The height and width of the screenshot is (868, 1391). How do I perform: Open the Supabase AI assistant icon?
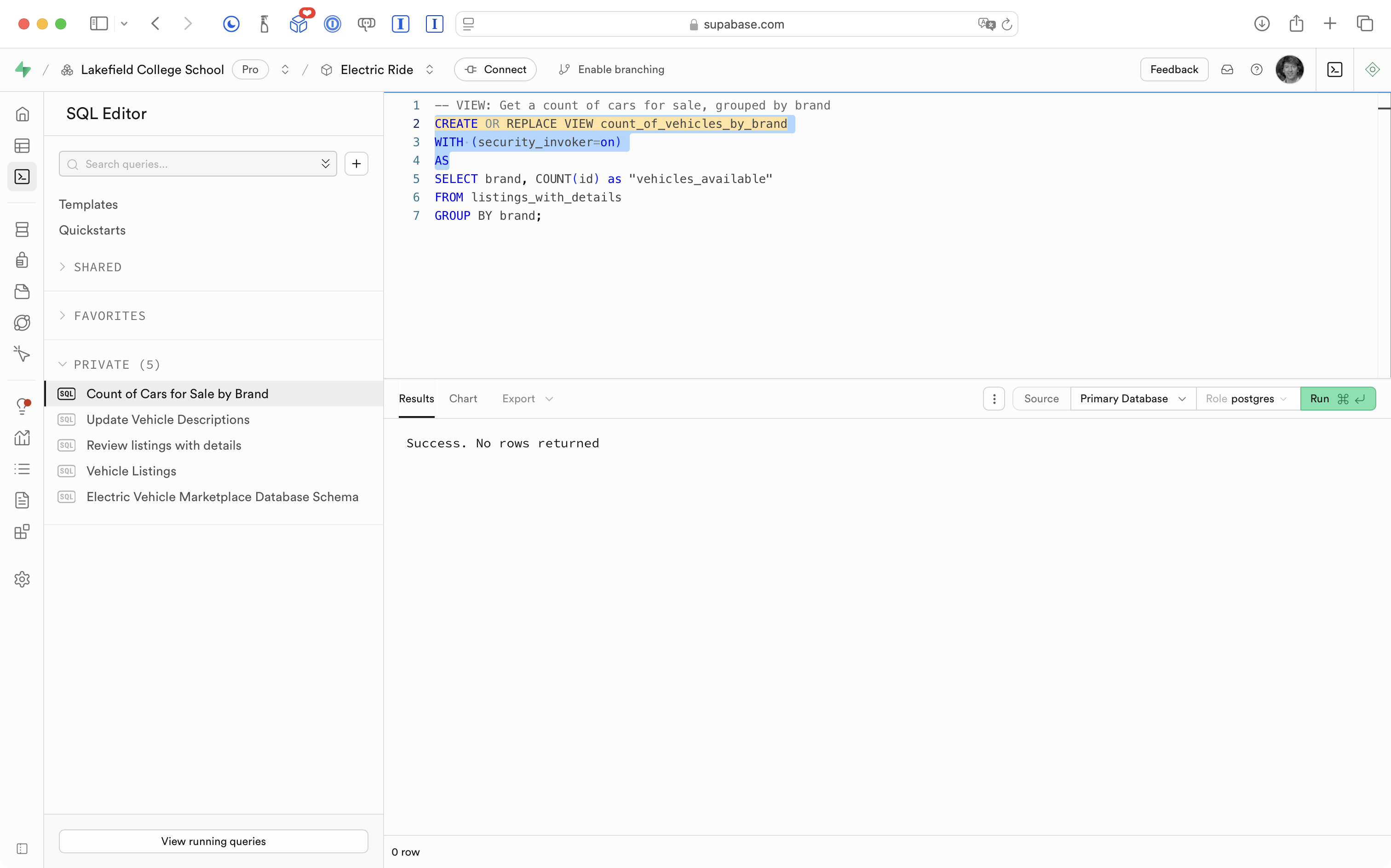pyautogui.click(x=1372, y=69)
